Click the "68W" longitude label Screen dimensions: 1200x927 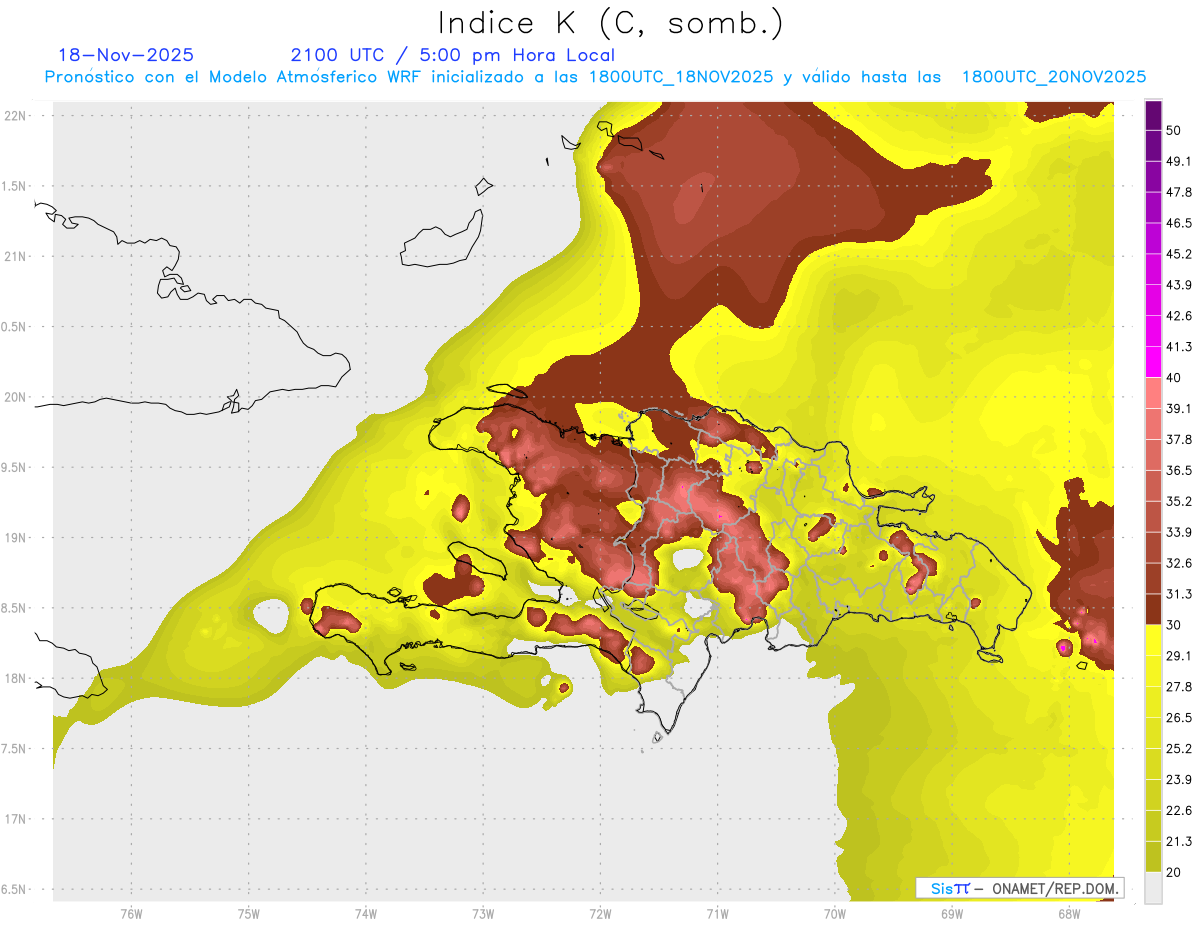point(1069,914)
